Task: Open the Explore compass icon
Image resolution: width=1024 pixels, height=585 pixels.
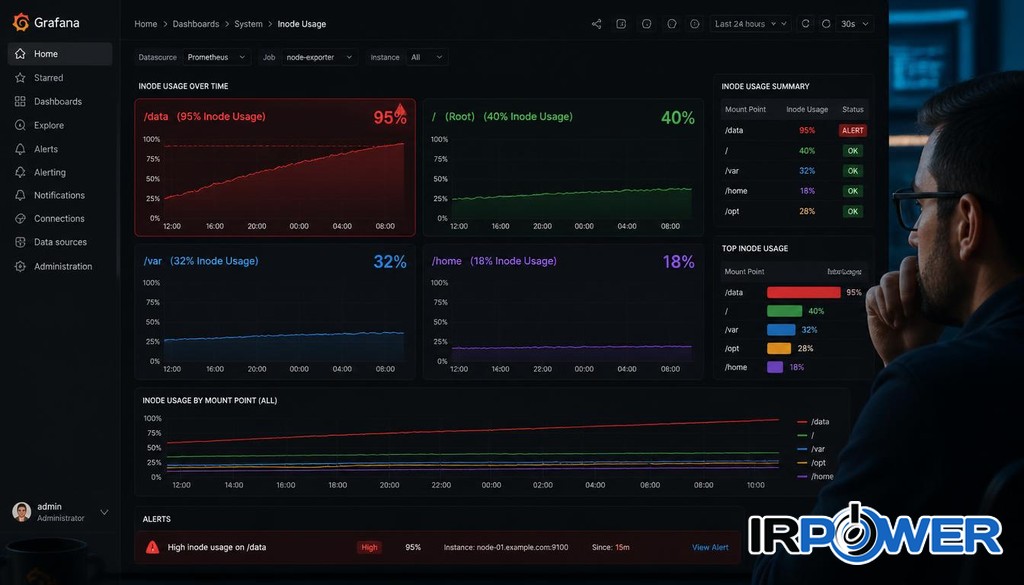Action: click(20, 125)
